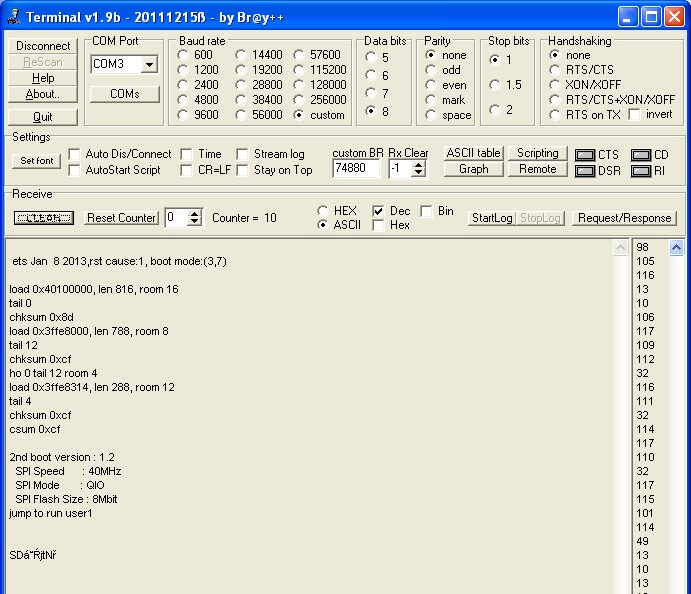This screenshot has width=691, height=594.
Task: Click Reset Counter button
Action: [122, 218]
